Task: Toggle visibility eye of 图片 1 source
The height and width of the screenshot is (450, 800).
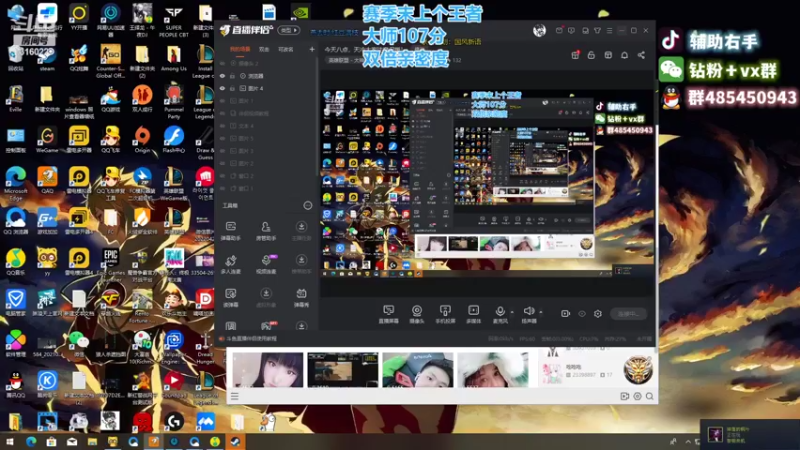Action: click(222, 101)
